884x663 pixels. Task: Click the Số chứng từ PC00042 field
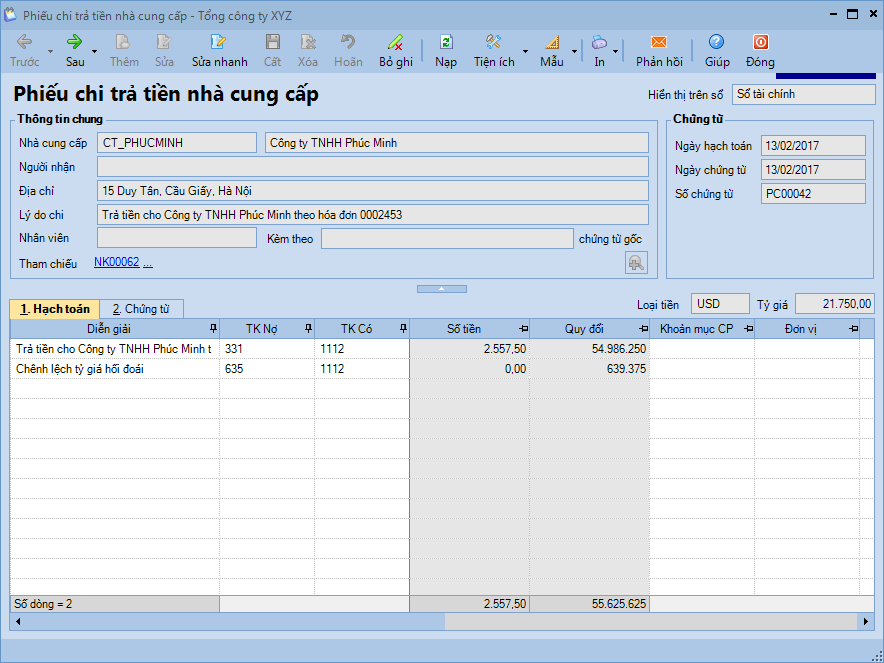point(813,193)
